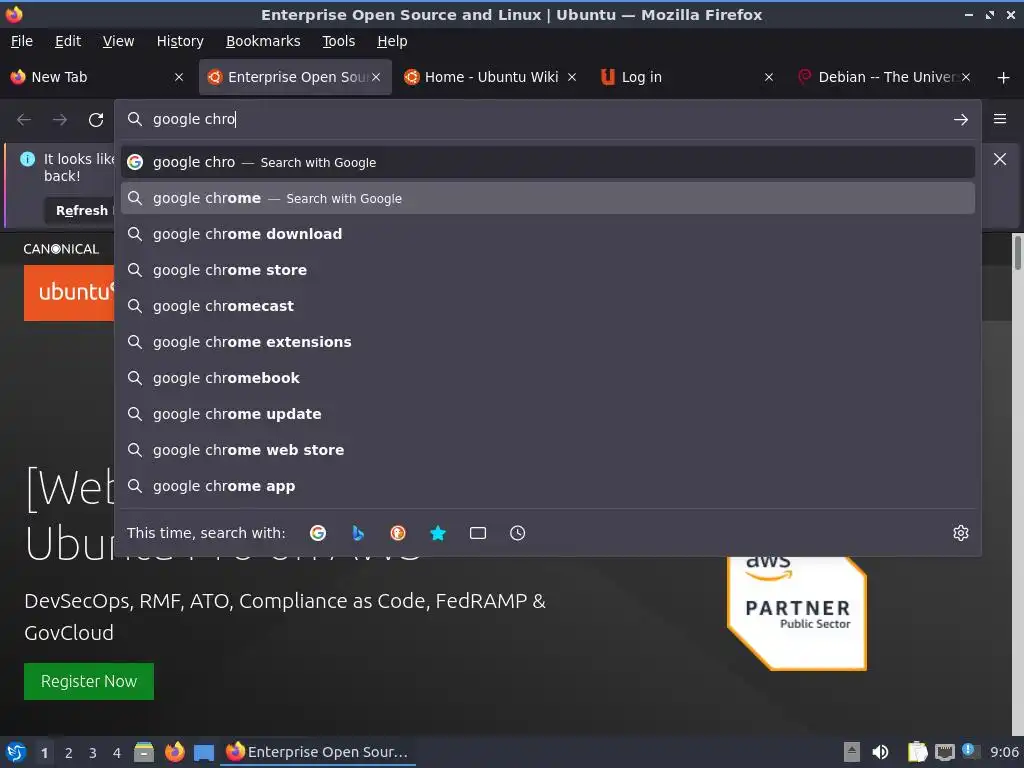
Task: Reload the current page
Action: point(96,120)
